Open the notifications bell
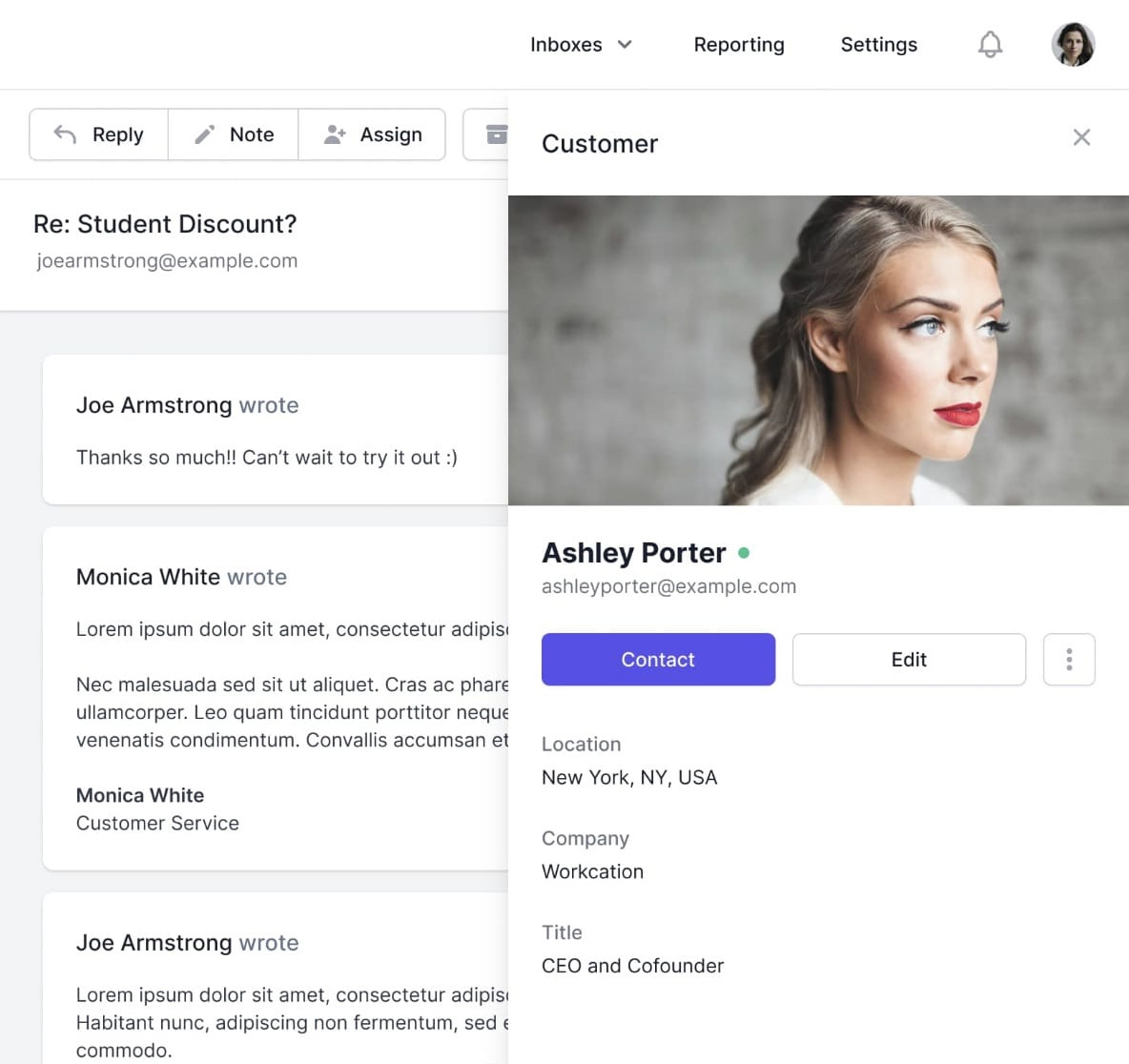The image size is (1129, 1064). (x=990, y=45)
